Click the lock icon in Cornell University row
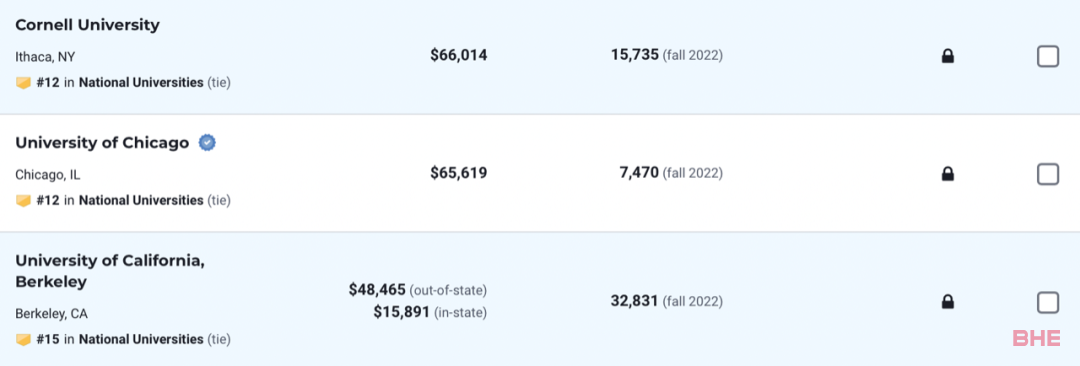 point(948,56)
